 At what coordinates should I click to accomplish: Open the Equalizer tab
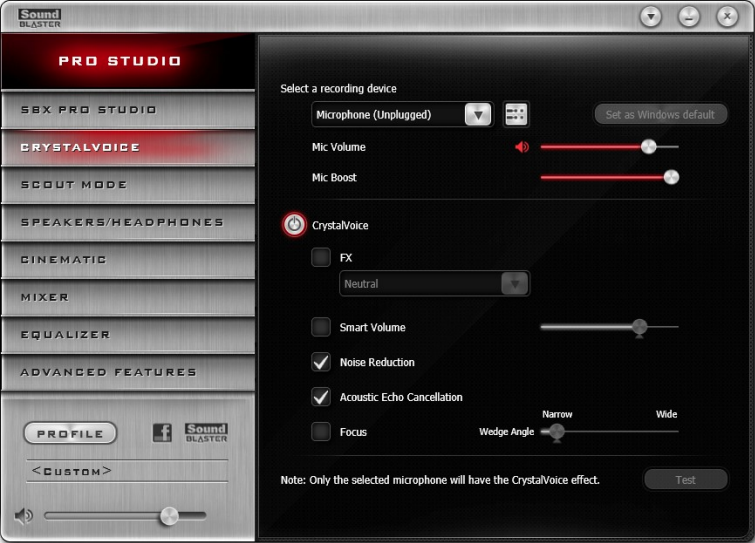click(128, 335)
